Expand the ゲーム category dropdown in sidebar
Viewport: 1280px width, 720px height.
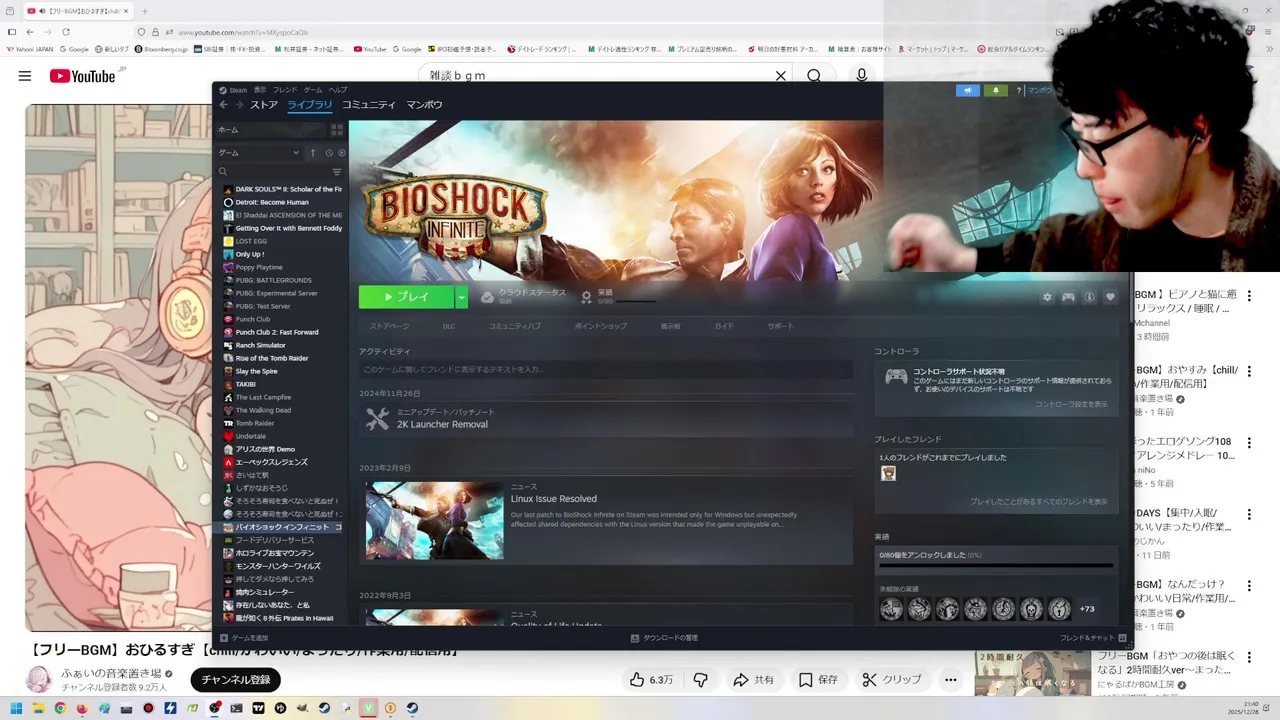(x=296, y=153)
